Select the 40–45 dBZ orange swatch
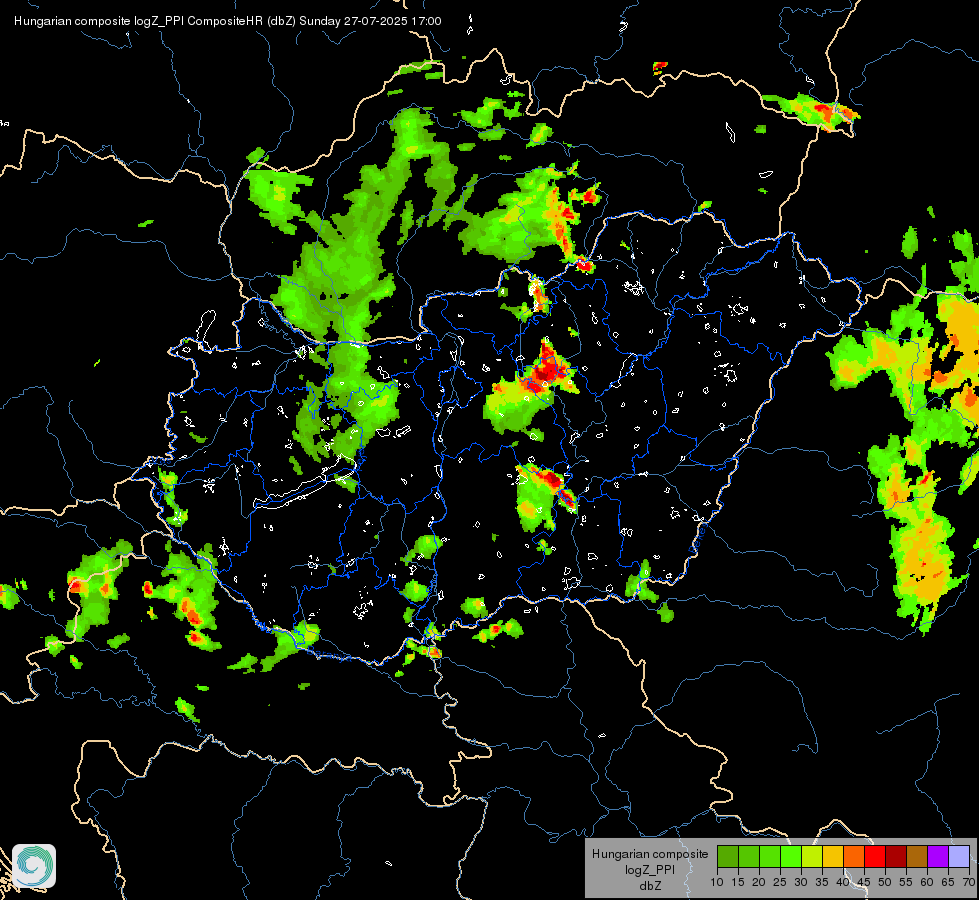The width and height of the screenshot is (979, 900). [854, 856]
